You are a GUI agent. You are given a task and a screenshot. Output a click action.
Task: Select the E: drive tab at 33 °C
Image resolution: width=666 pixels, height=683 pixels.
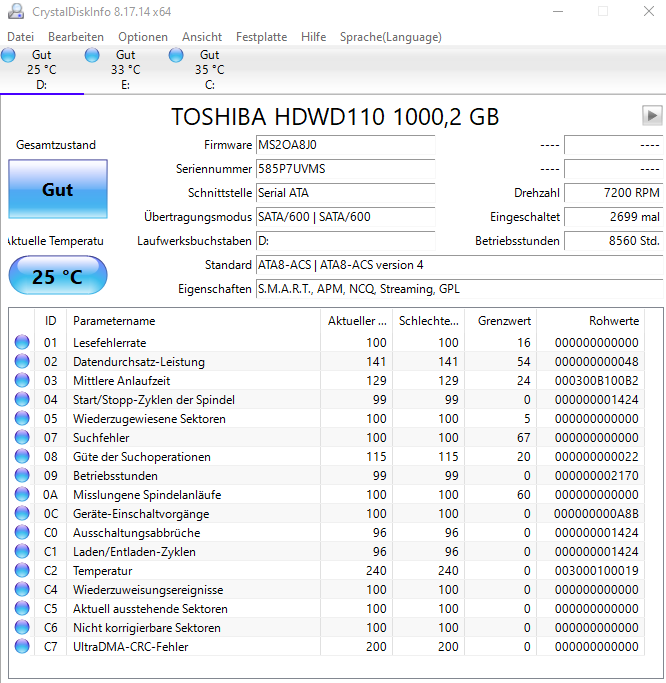point(125,70)
